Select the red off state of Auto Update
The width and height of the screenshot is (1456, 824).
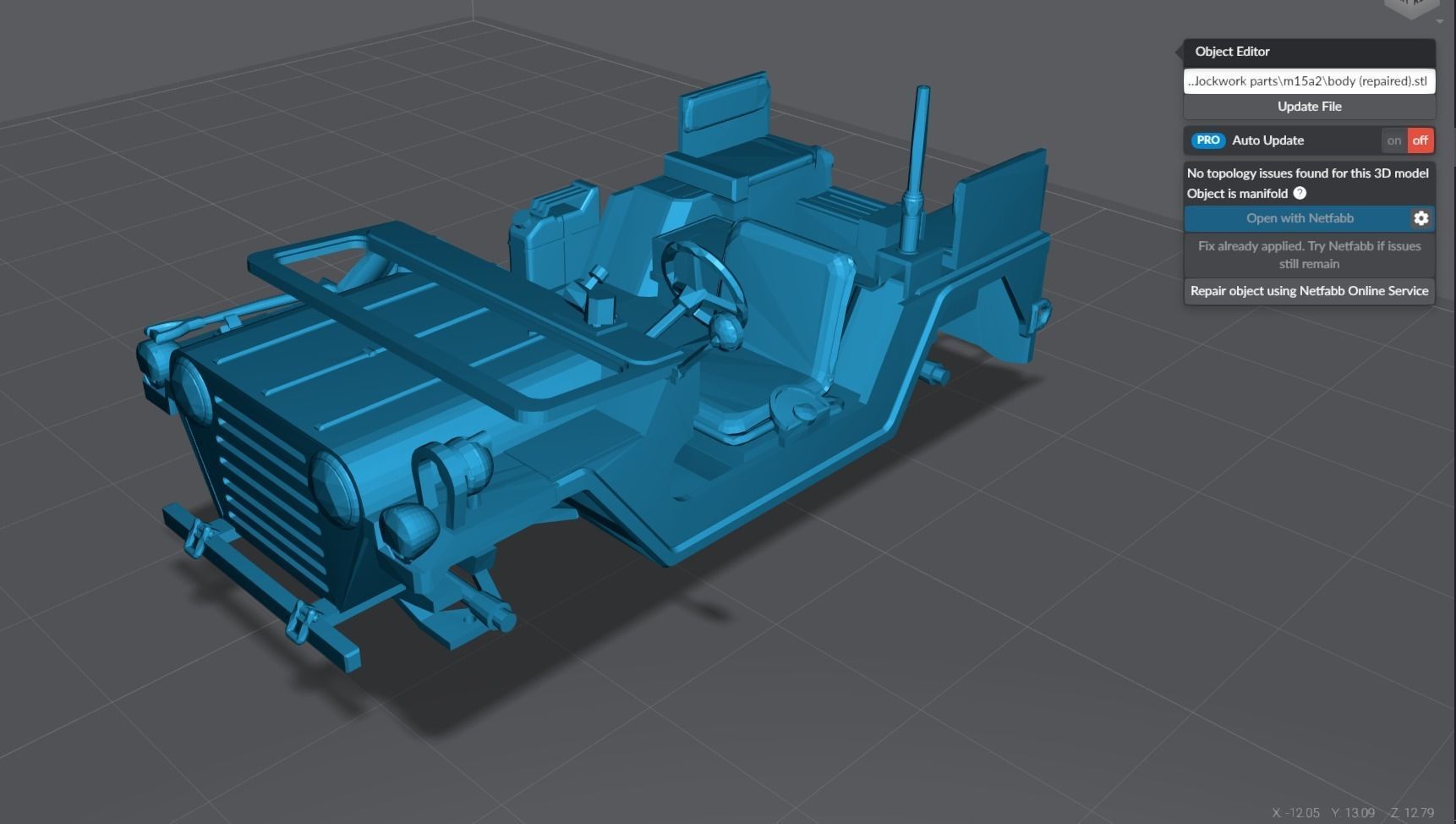1420,140
